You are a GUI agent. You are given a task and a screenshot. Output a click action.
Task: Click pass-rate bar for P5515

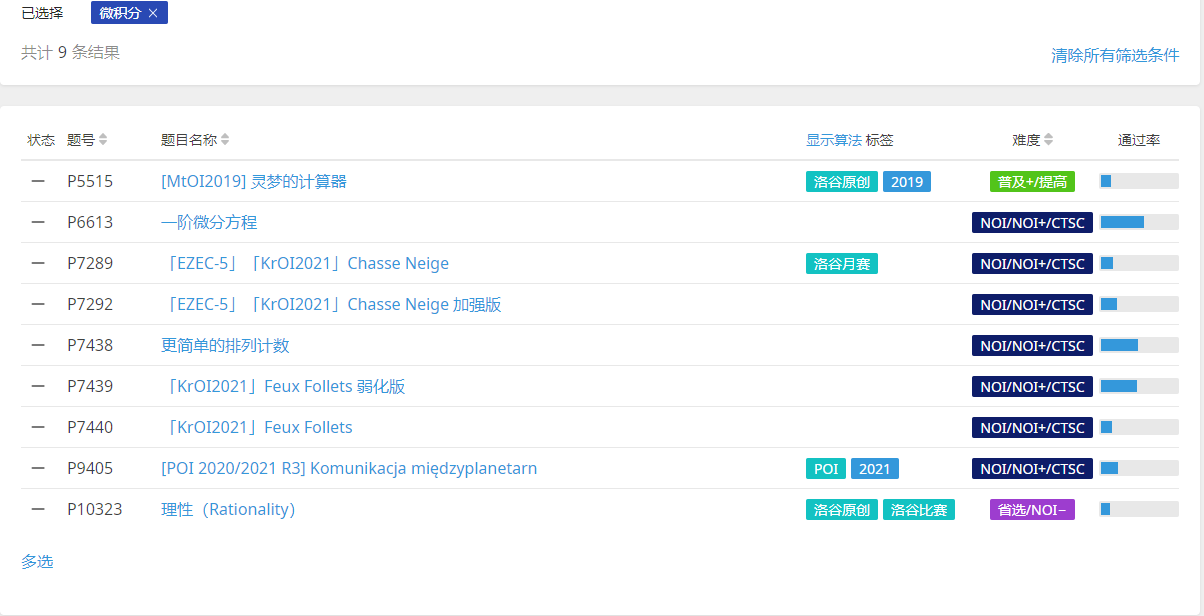point(1139,181)
